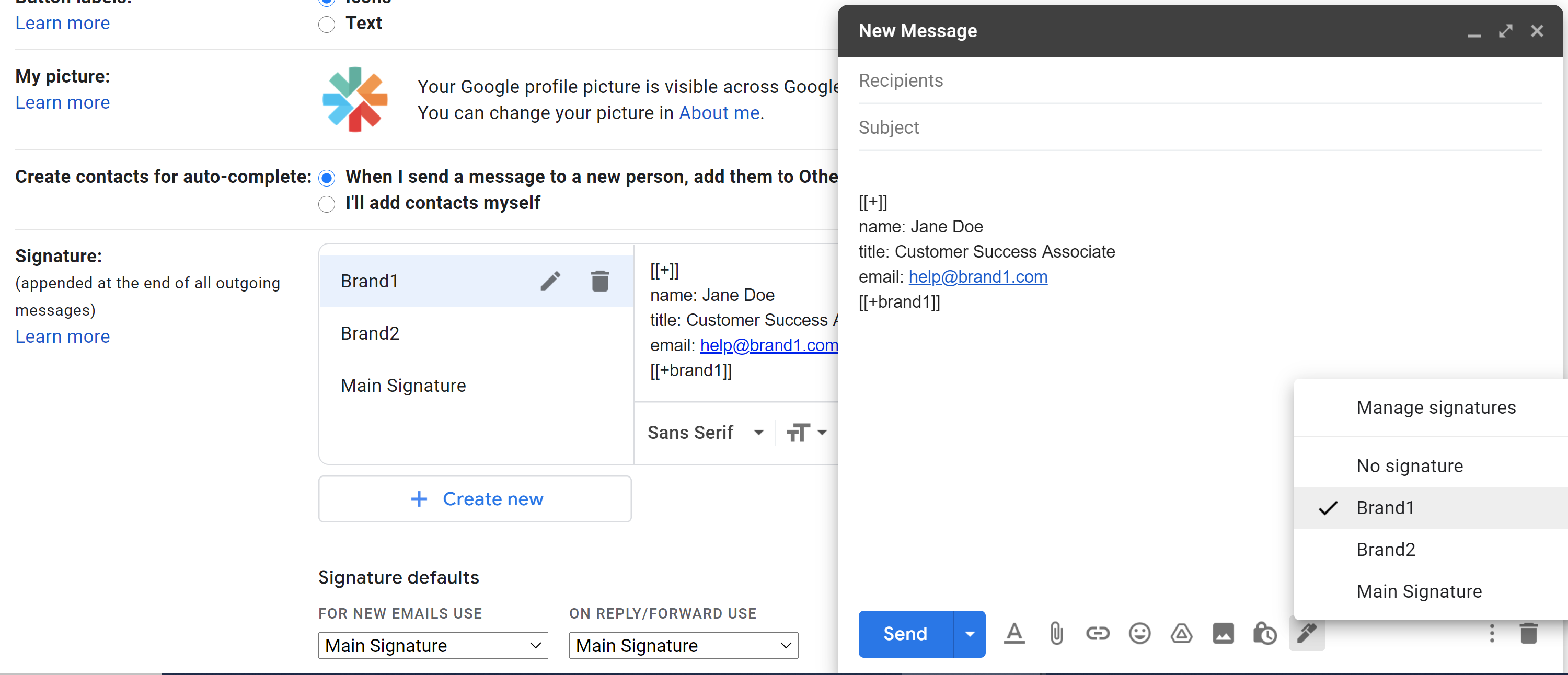Open formatting options icon in compose toolbar
Screen dimensions: 1568x675
coord(1014,634)
